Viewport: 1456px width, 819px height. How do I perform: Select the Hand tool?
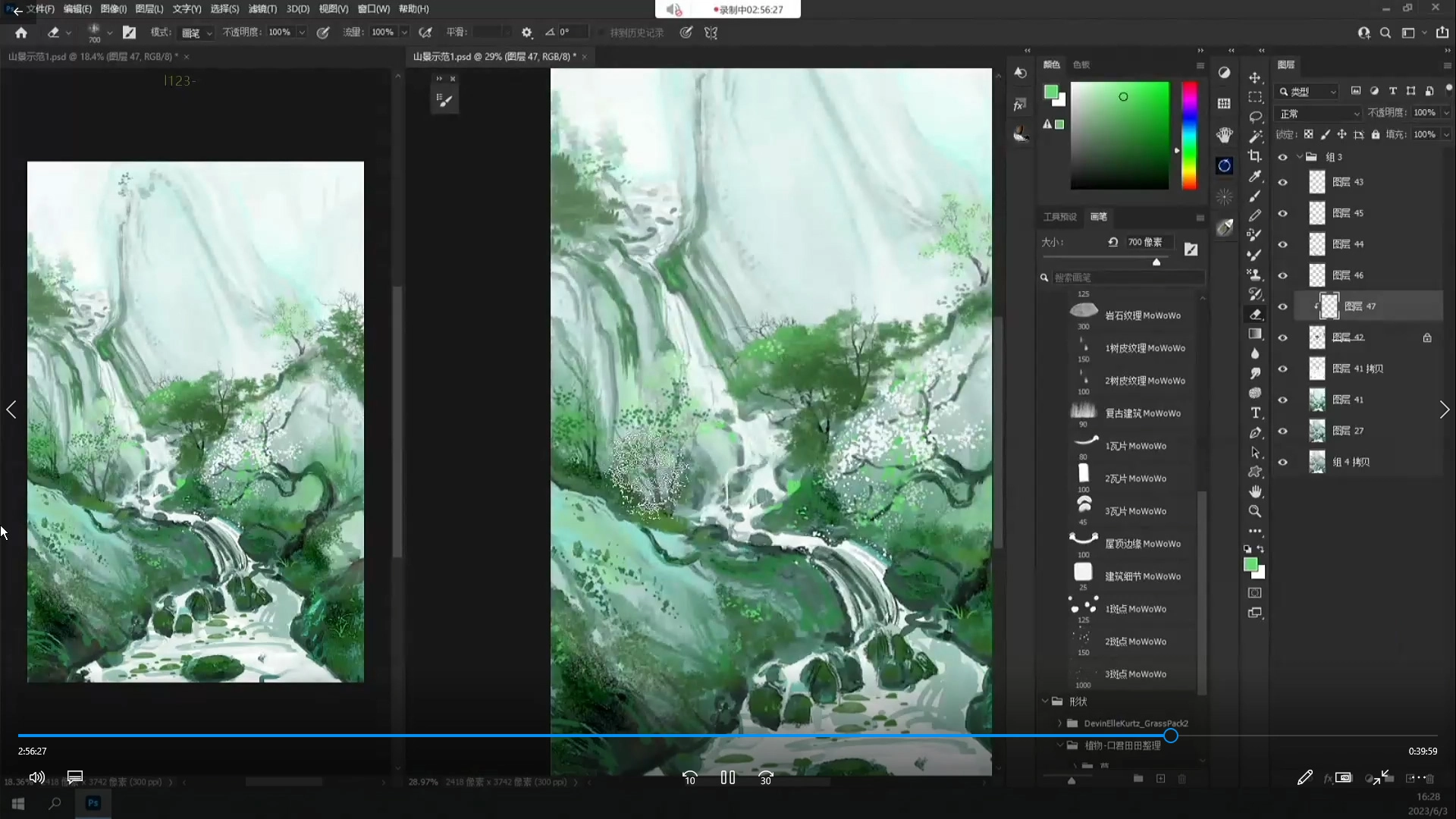(1255, 491)
